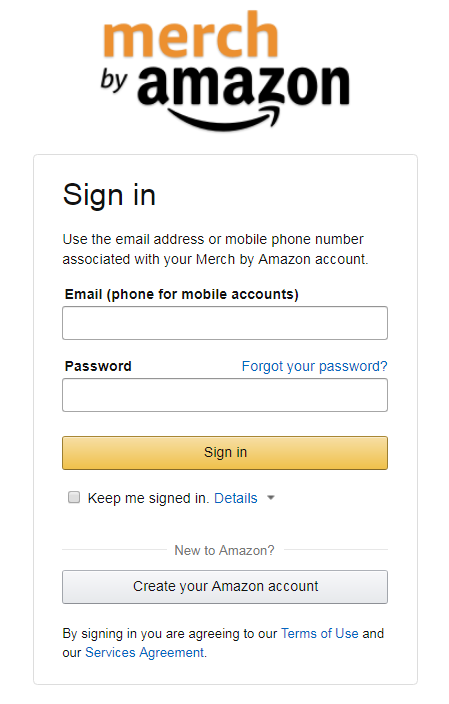Click the small 'by' text in logo
The image size is (449, 704).
point(114,80)
